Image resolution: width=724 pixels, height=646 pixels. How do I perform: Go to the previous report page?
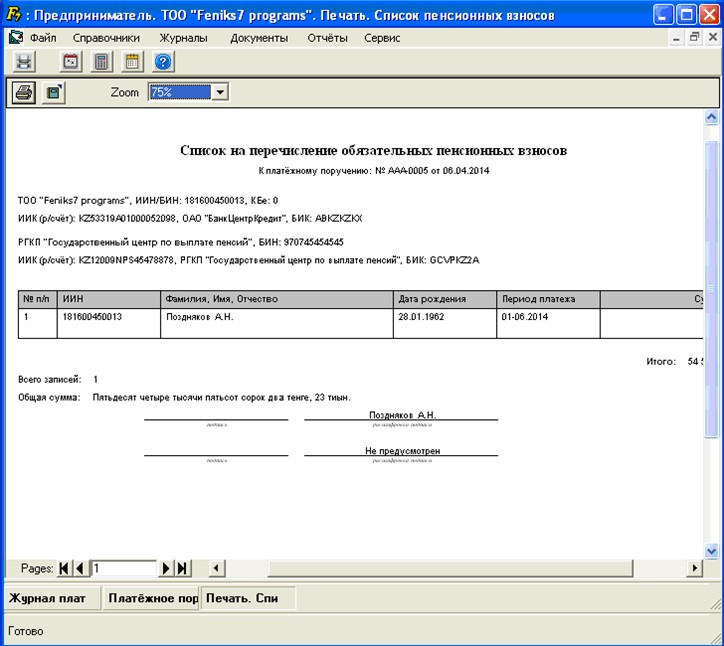[80, 568]
